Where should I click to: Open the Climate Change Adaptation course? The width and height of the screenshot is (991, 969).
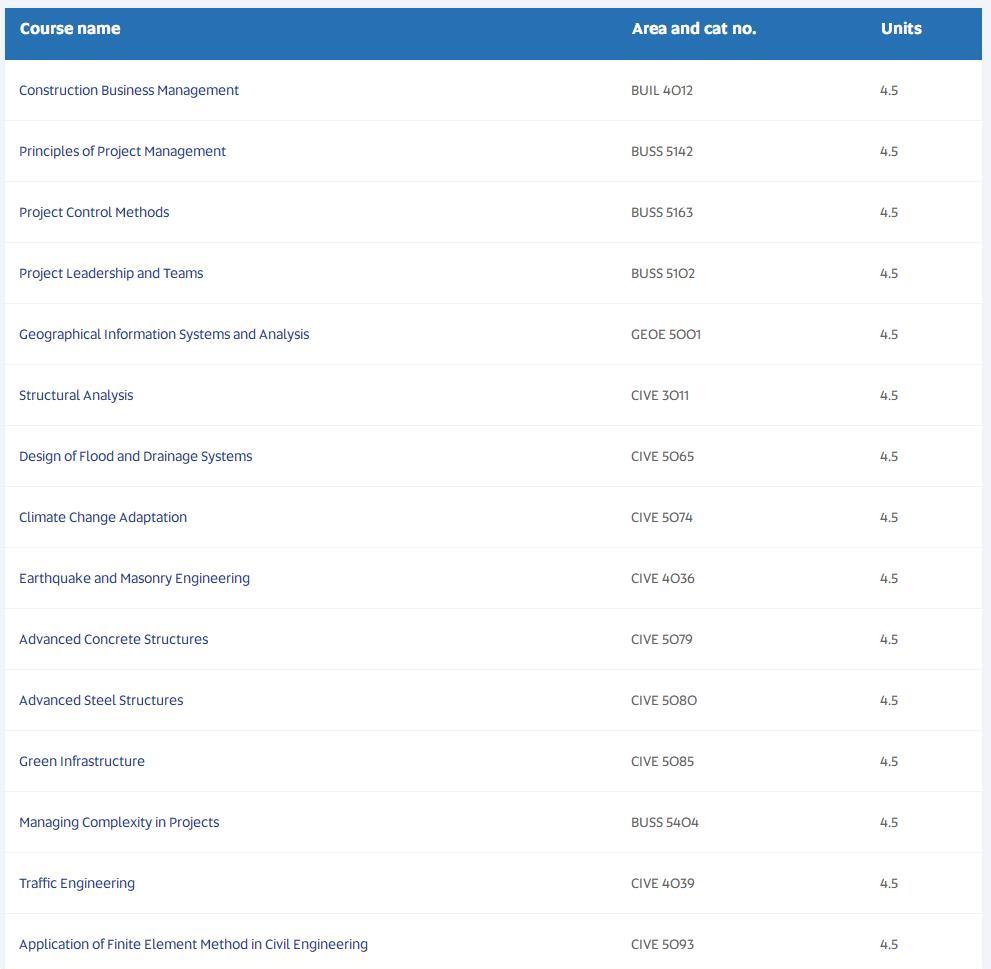tap(103, 518)
